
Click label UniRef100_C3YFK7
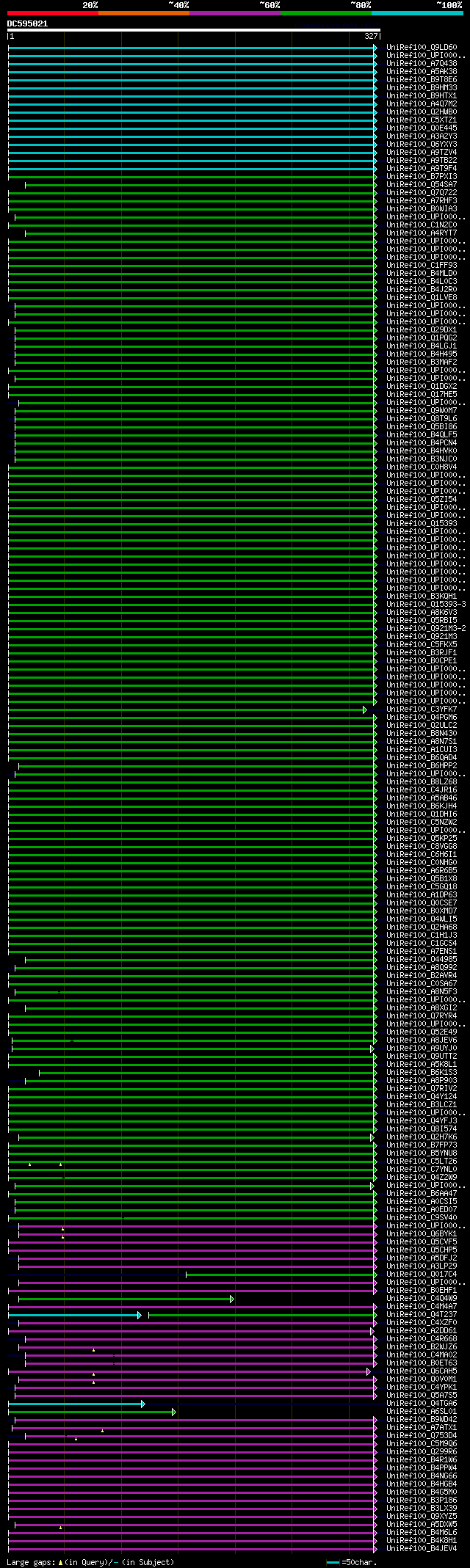(x=422, y=710)
